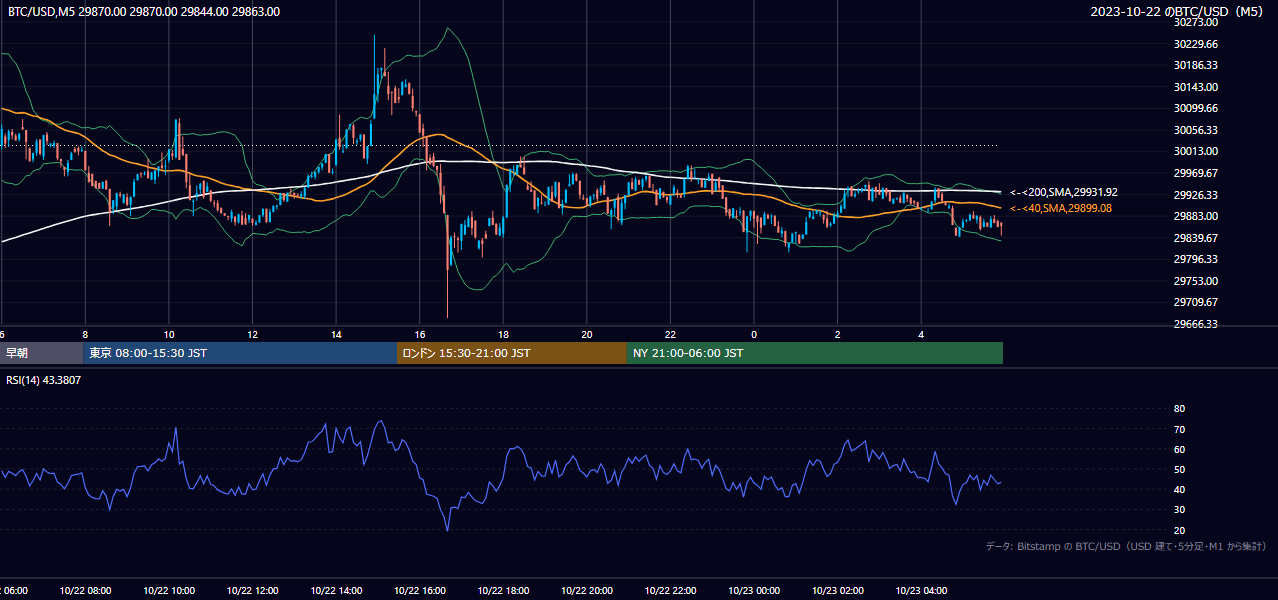This screenshot has height=600, width=1278.
Task: Select bottom time label 10/22 14:00
Action: (x=335, y=590)
